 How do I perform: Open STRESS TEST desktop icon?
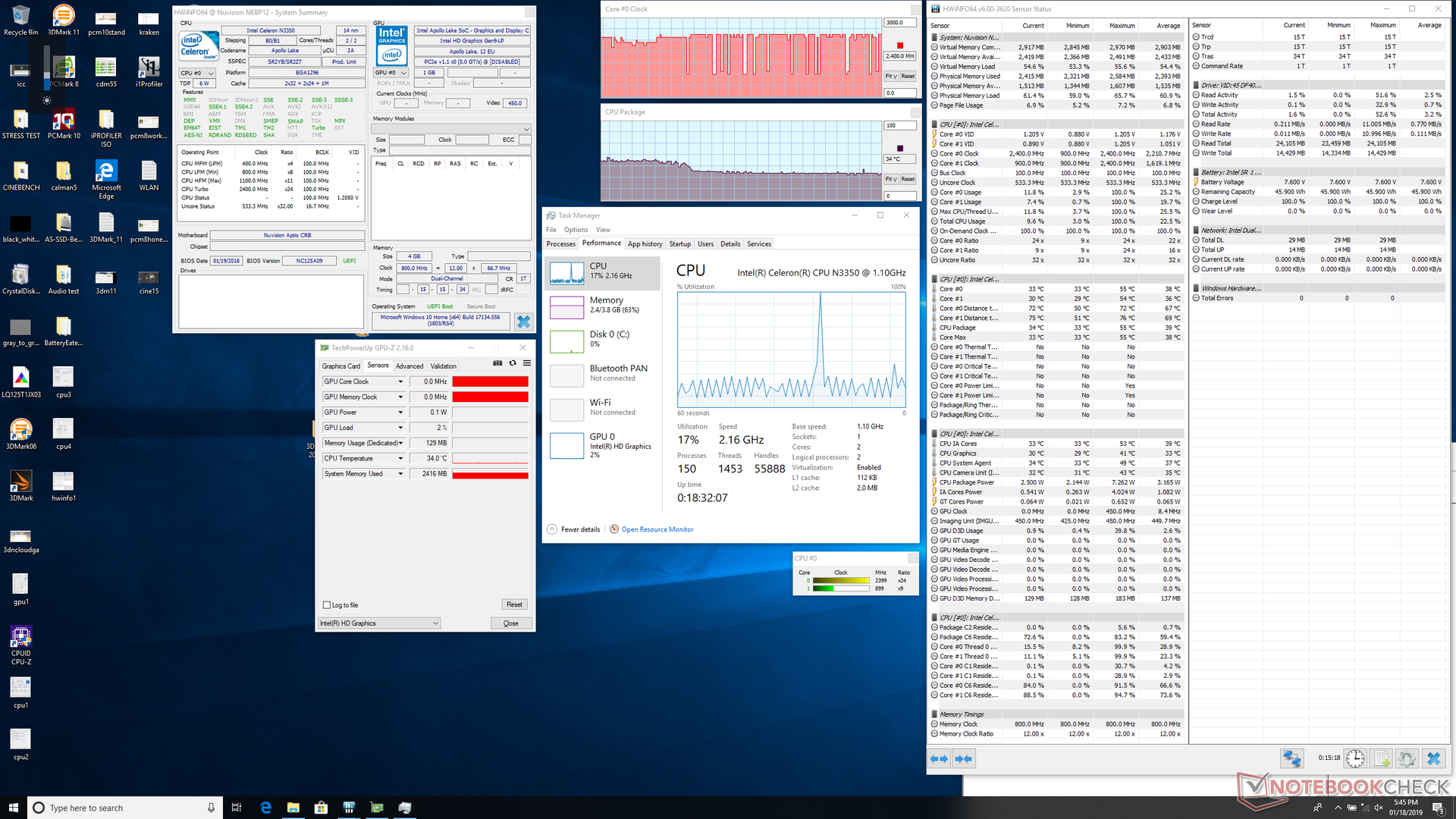(x=21, y=124)
